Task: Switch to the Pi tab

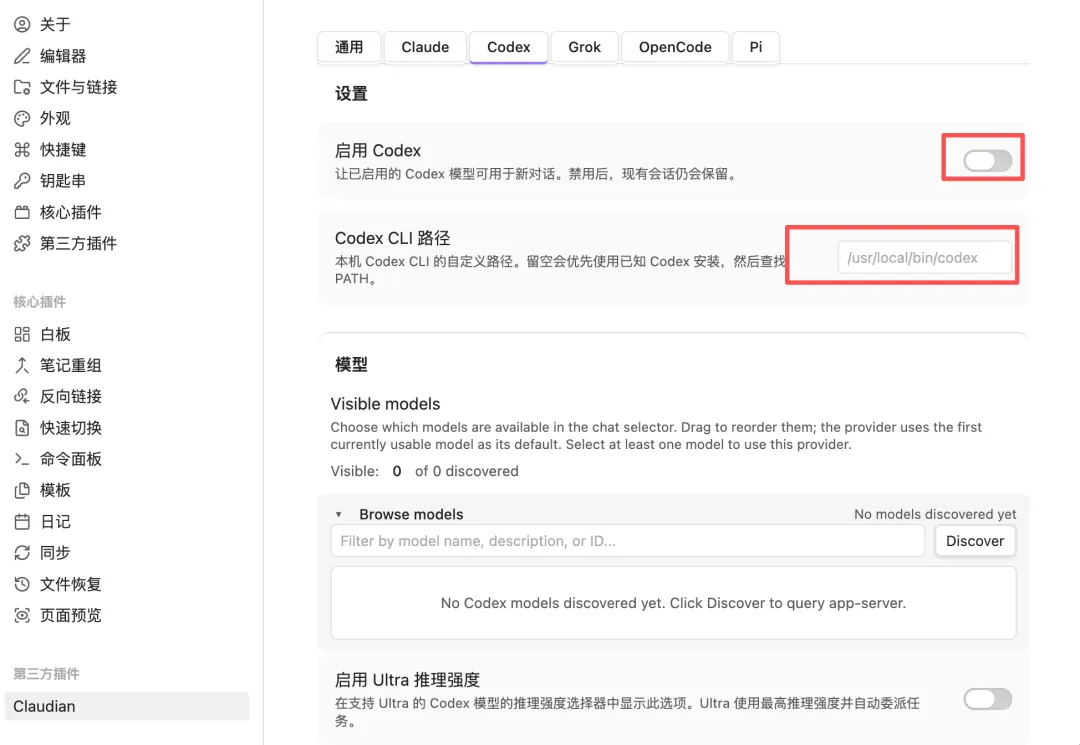Action: tap(756, 47)
